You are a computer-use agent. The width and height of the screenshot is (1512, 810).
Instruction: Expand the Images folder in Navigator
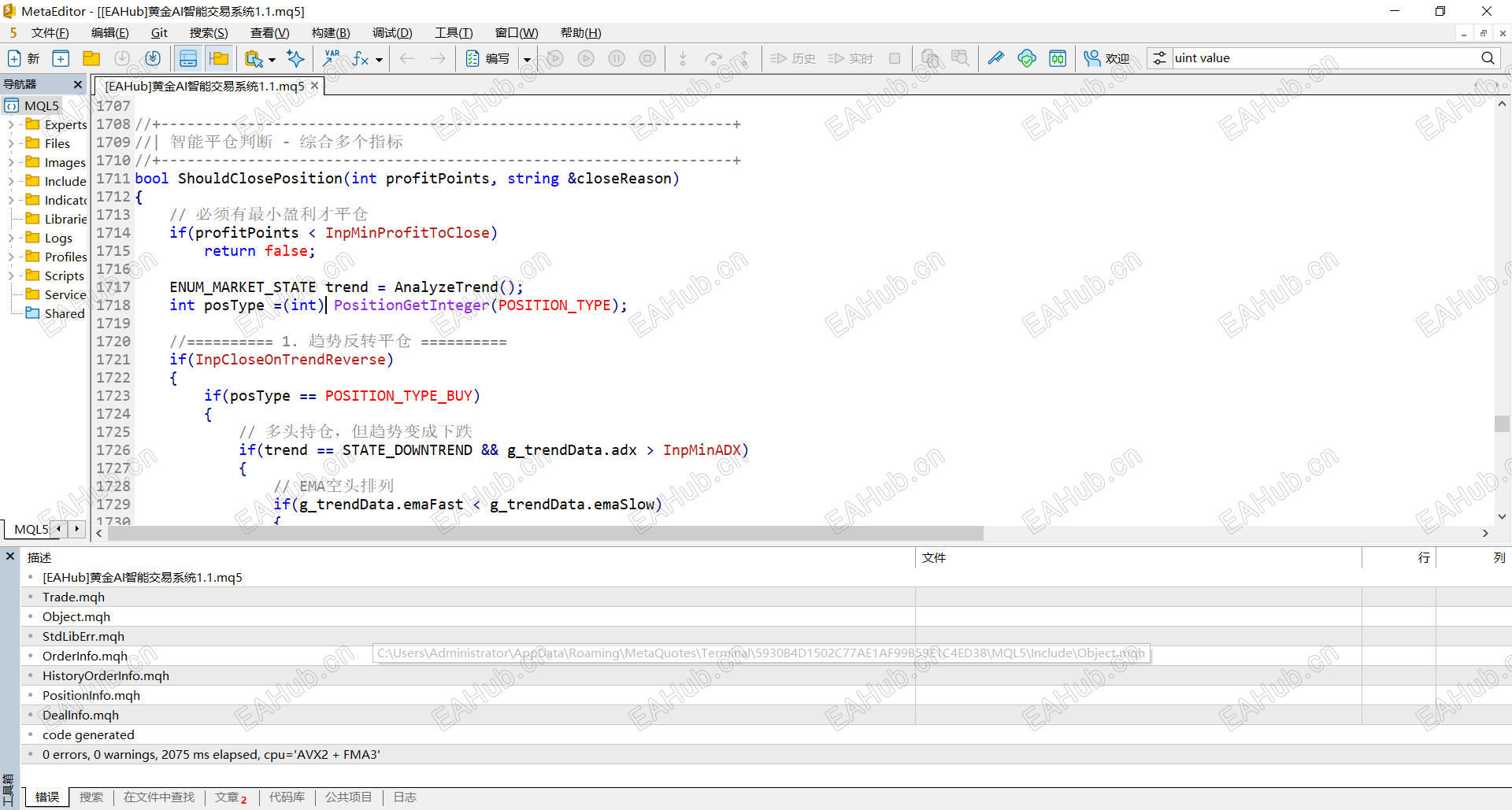point(10,162)
